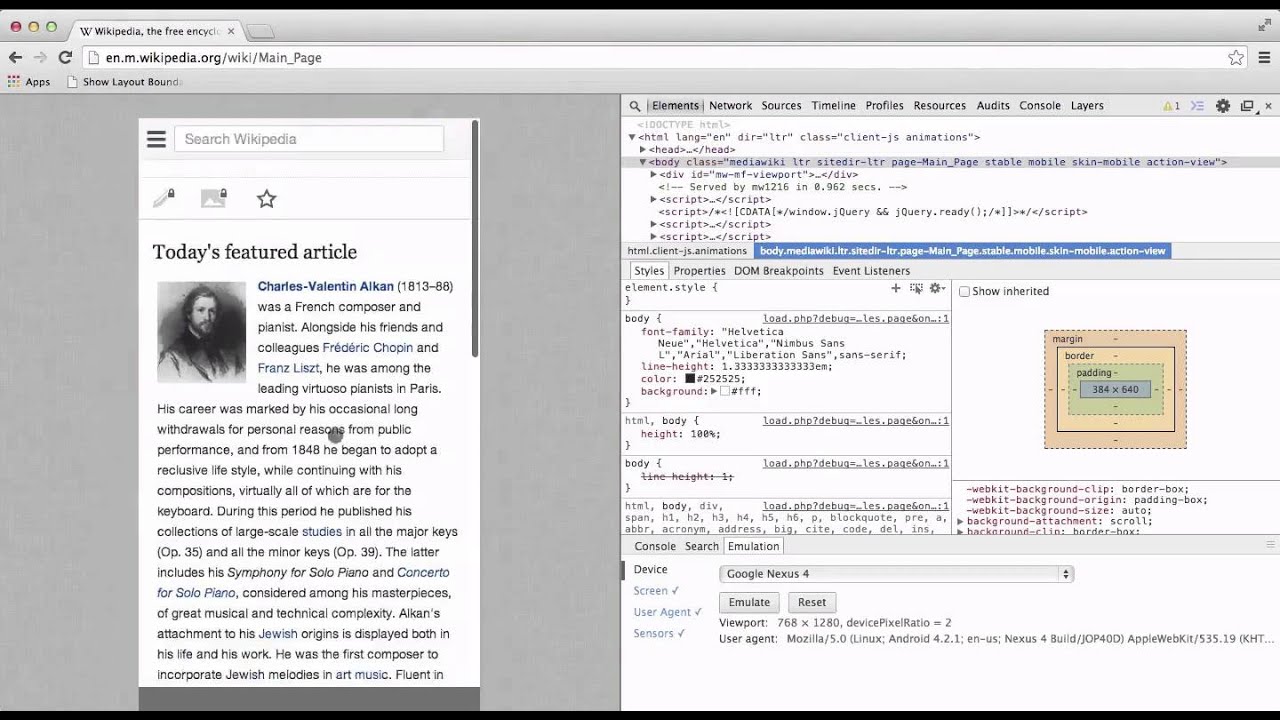Switch to the Sources panel

(x=781, y=105)
